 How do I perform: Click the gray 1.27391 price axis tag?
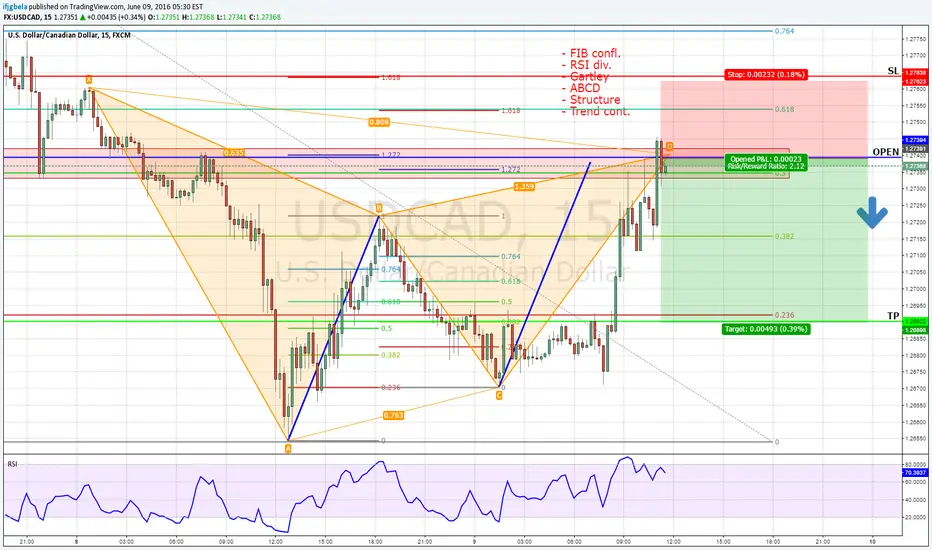coord(915,148)
